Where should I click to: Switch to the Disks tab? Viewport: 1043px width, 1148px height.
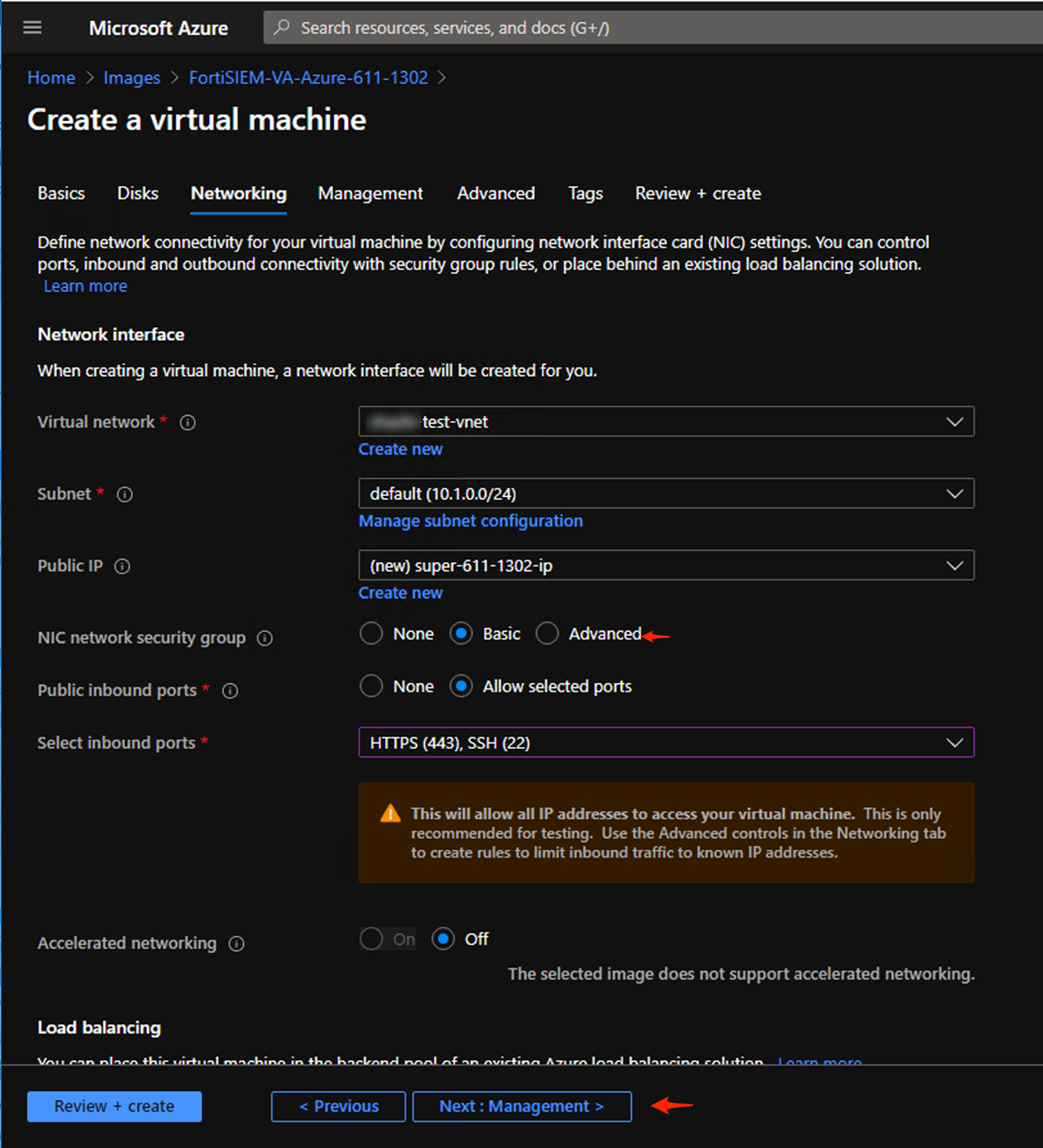click(x=138, y=193)
